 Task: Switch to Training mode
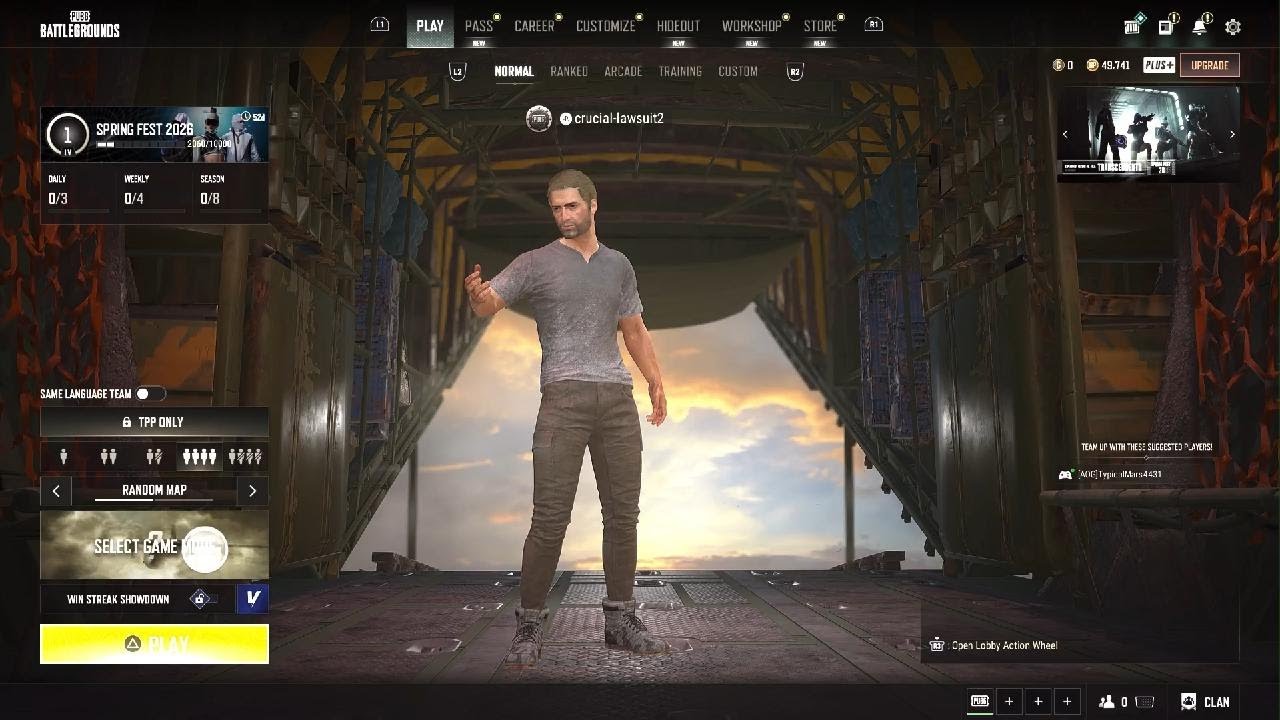click(x=680, y=71)
